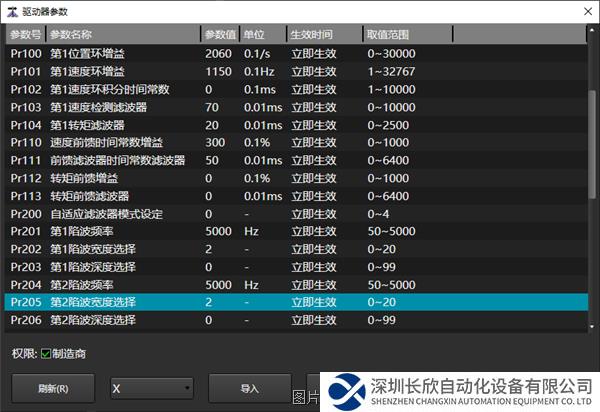Toggle the 制造商 permission checkbox
The image size is (600, 412).
click(47, 352)
